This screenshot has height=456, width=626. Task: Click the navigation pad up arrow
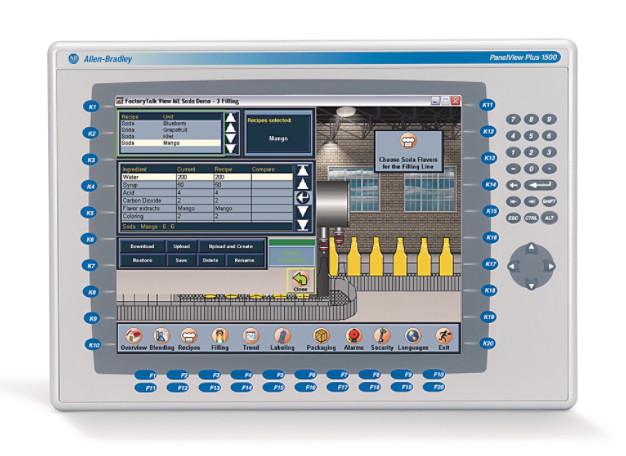pos(531,248)
